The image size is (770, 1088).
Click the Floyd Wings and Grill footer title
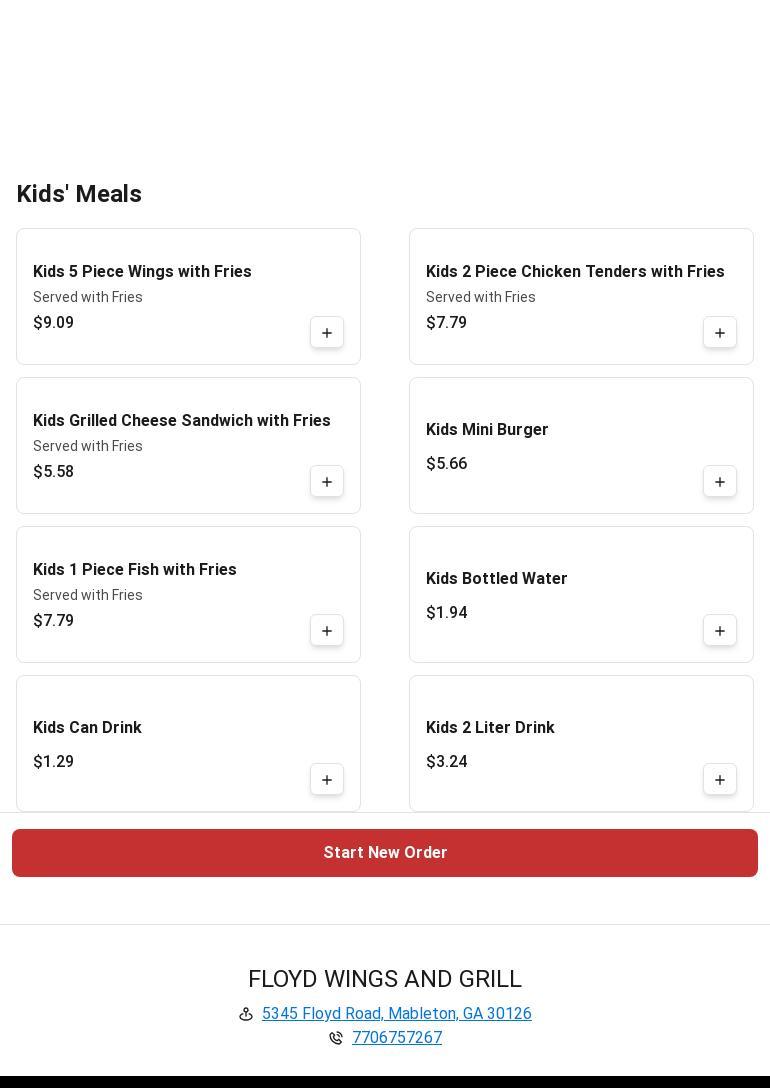tap(385, 979)
